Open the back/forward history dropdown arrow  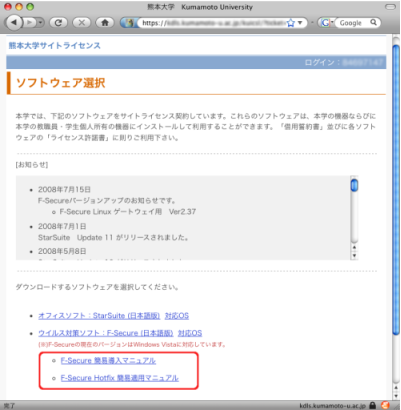click(x=40, y=23)
